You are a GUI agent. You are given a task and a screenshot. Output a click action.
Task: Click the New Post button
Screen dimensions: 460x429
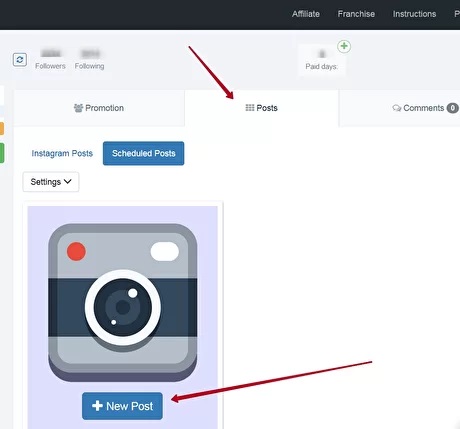122,406
